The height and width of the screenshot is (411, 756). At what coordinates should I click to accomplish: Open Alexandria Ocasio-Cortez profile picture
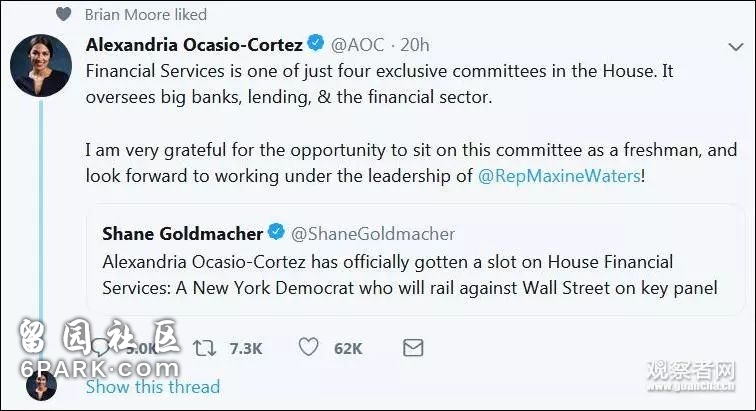click(x=41, y=65)
